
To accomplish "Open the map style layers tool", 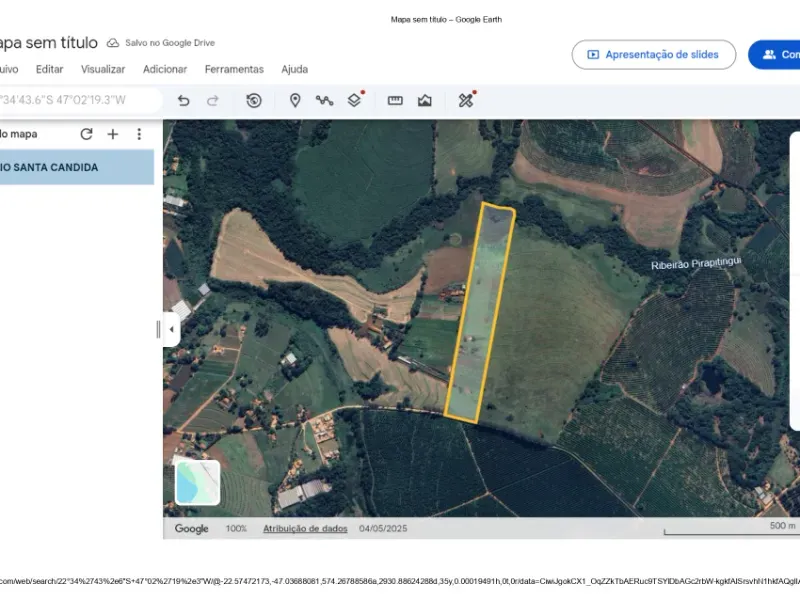I will click(x=353, y=100).
